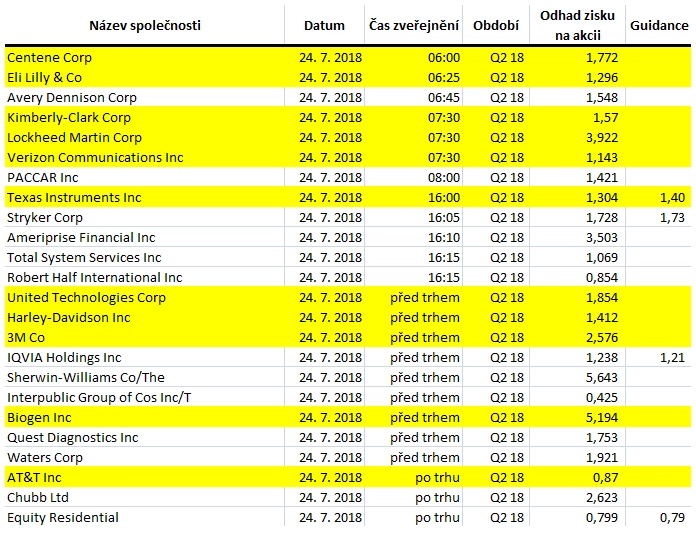
Task: Select the 'Guidance' column header
Action: click(659, 25)
